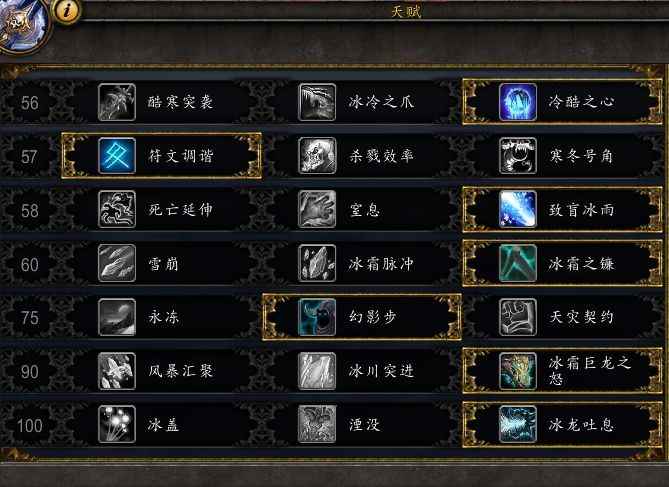Select the 冰冷之爪 talent icon
Screen dimensions: 669x487
317,102
